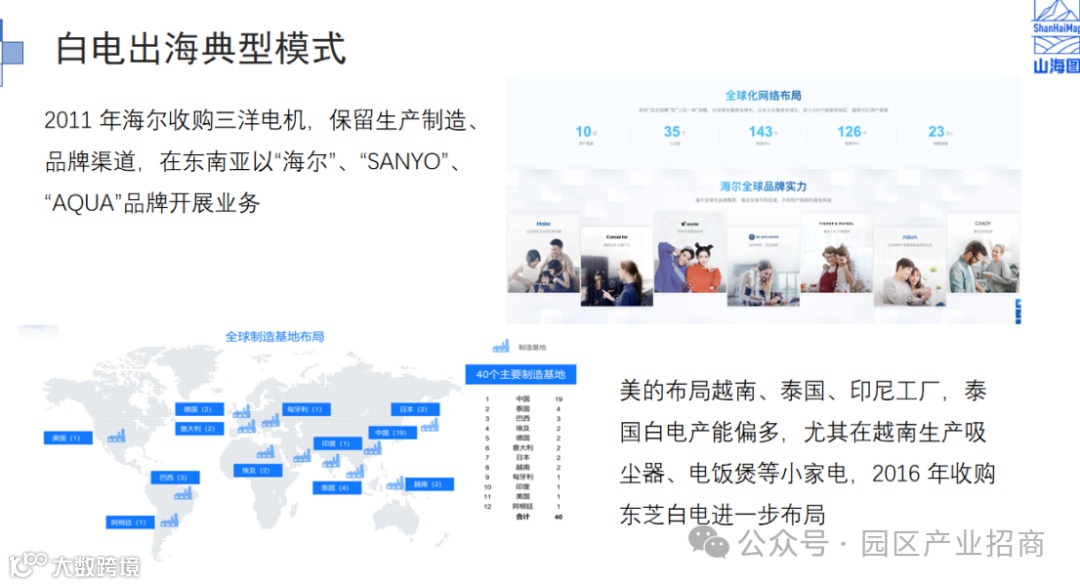
Task: Click the factory legend icon beside 制造基地
Action: pyautogui.click(x=501, y=346)
